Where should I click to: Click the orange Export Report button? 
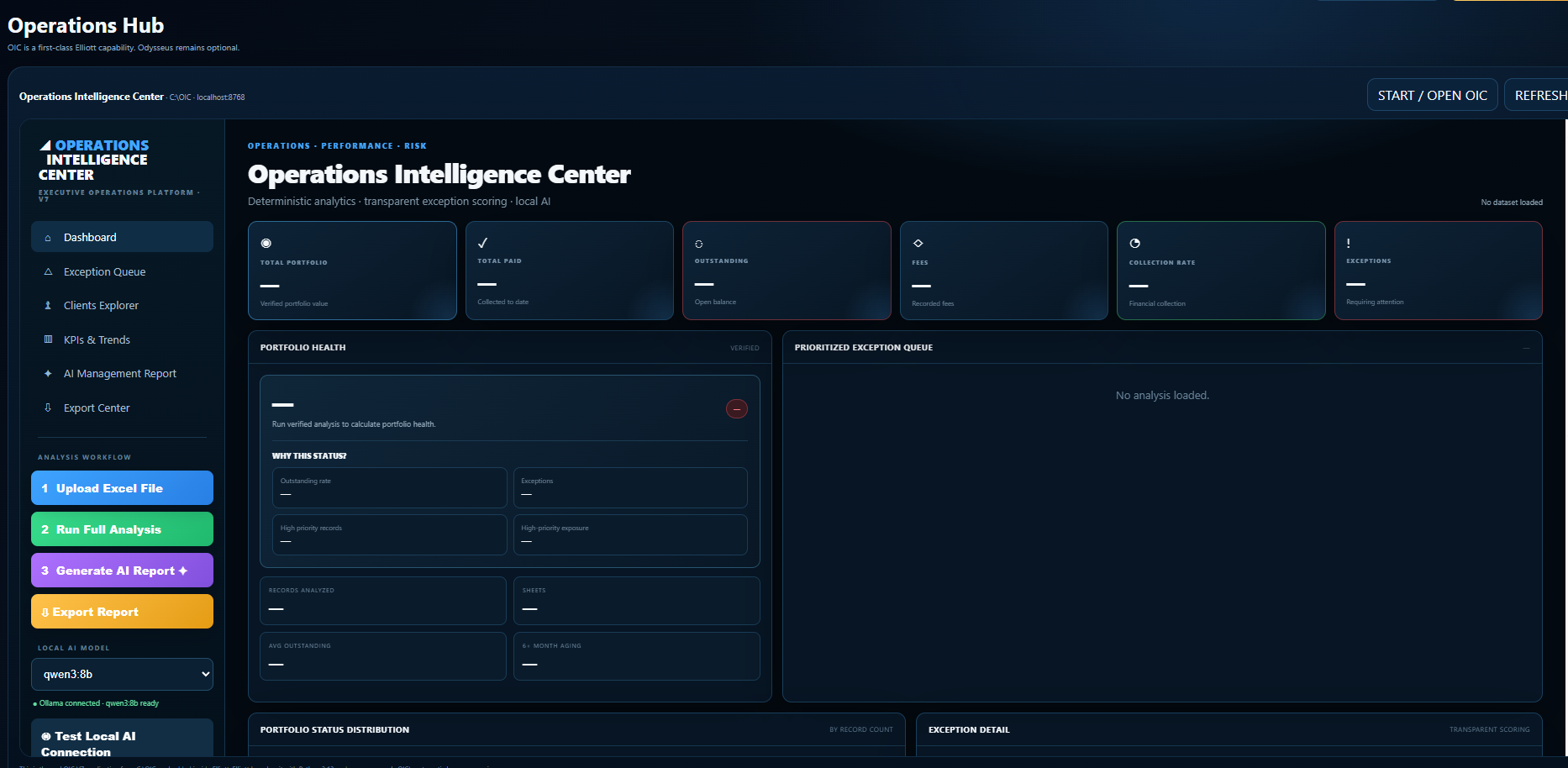[122, 612]
